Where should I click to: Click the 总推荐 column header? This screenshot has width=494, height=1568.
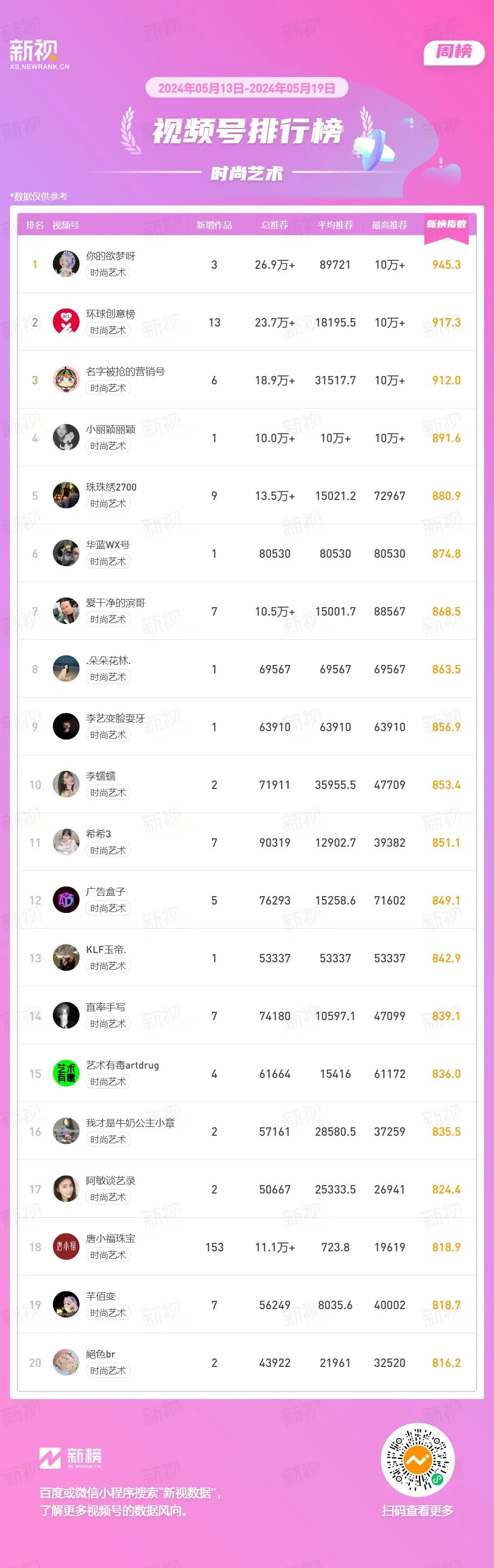pos(274,225)
